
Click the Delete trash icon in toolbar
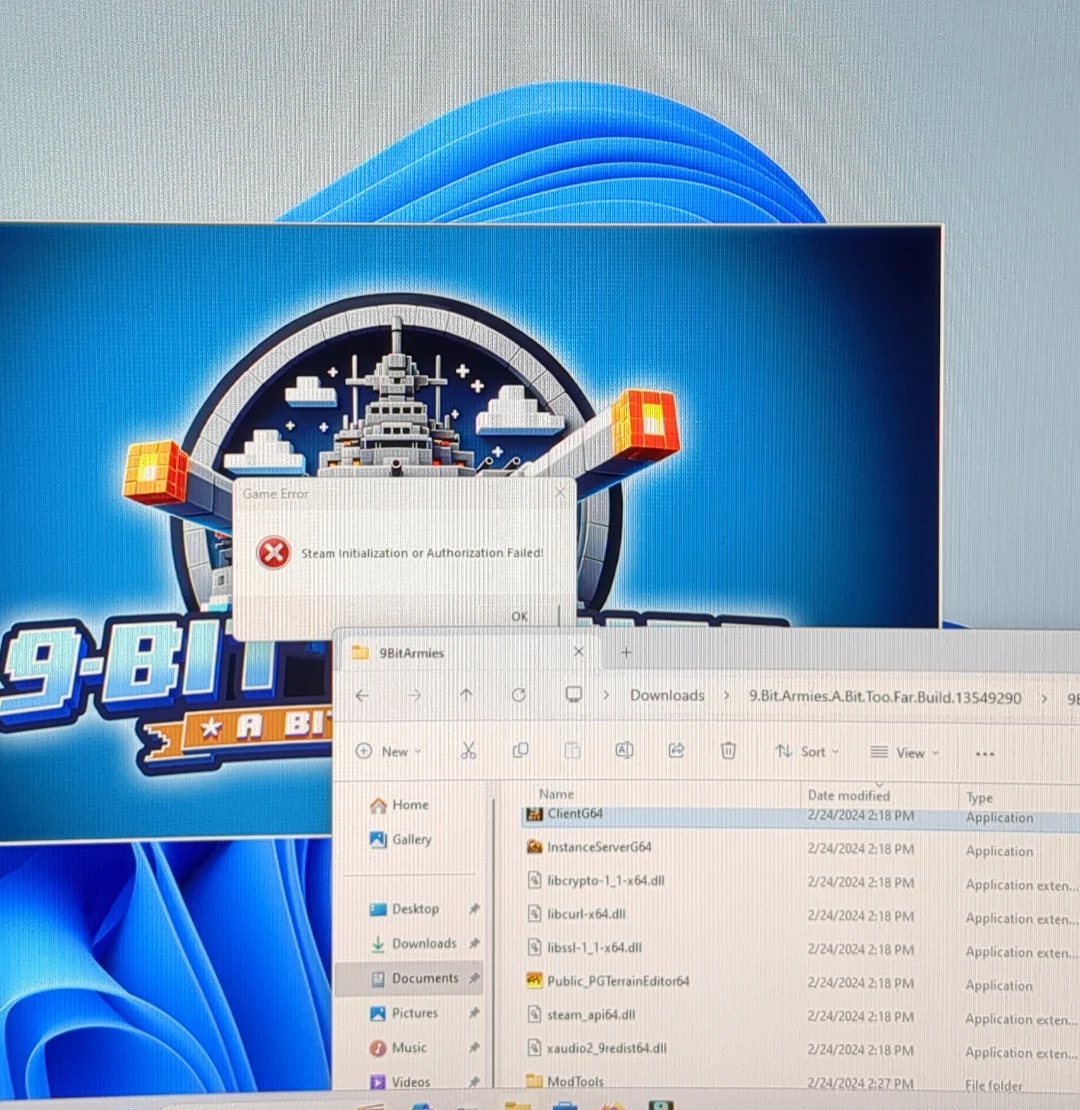729,751
